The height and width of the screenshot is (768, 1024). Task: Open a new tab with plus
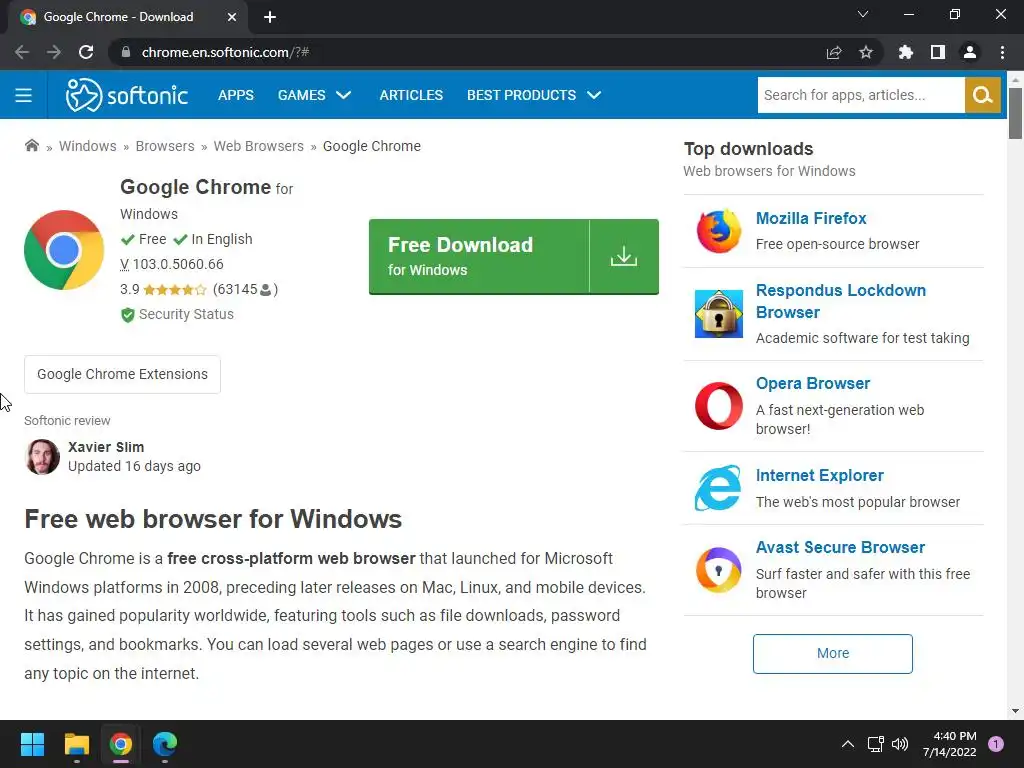[270, 17]
